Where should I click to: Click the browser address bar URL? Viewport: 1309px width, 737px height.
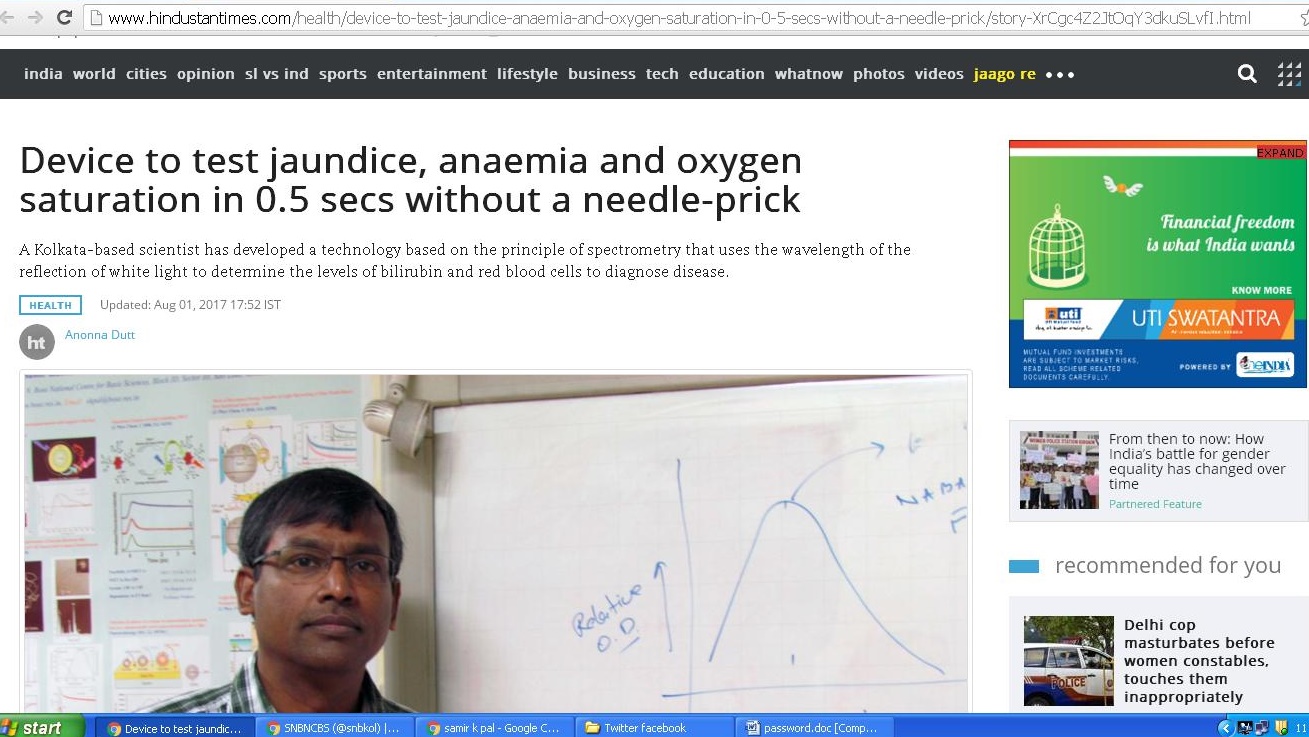click(x=679, y=18)
